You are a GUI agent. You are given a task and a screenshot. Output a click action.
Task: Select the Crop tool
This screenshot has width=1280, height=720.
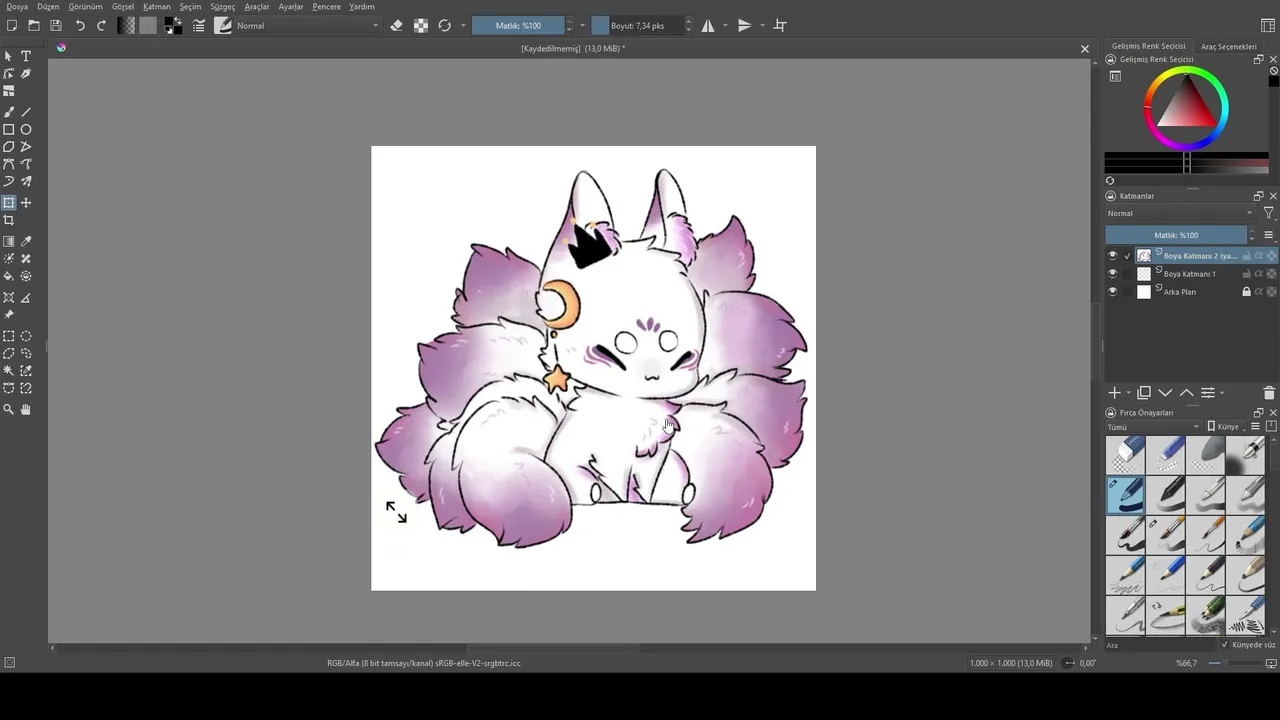[9, 220]
